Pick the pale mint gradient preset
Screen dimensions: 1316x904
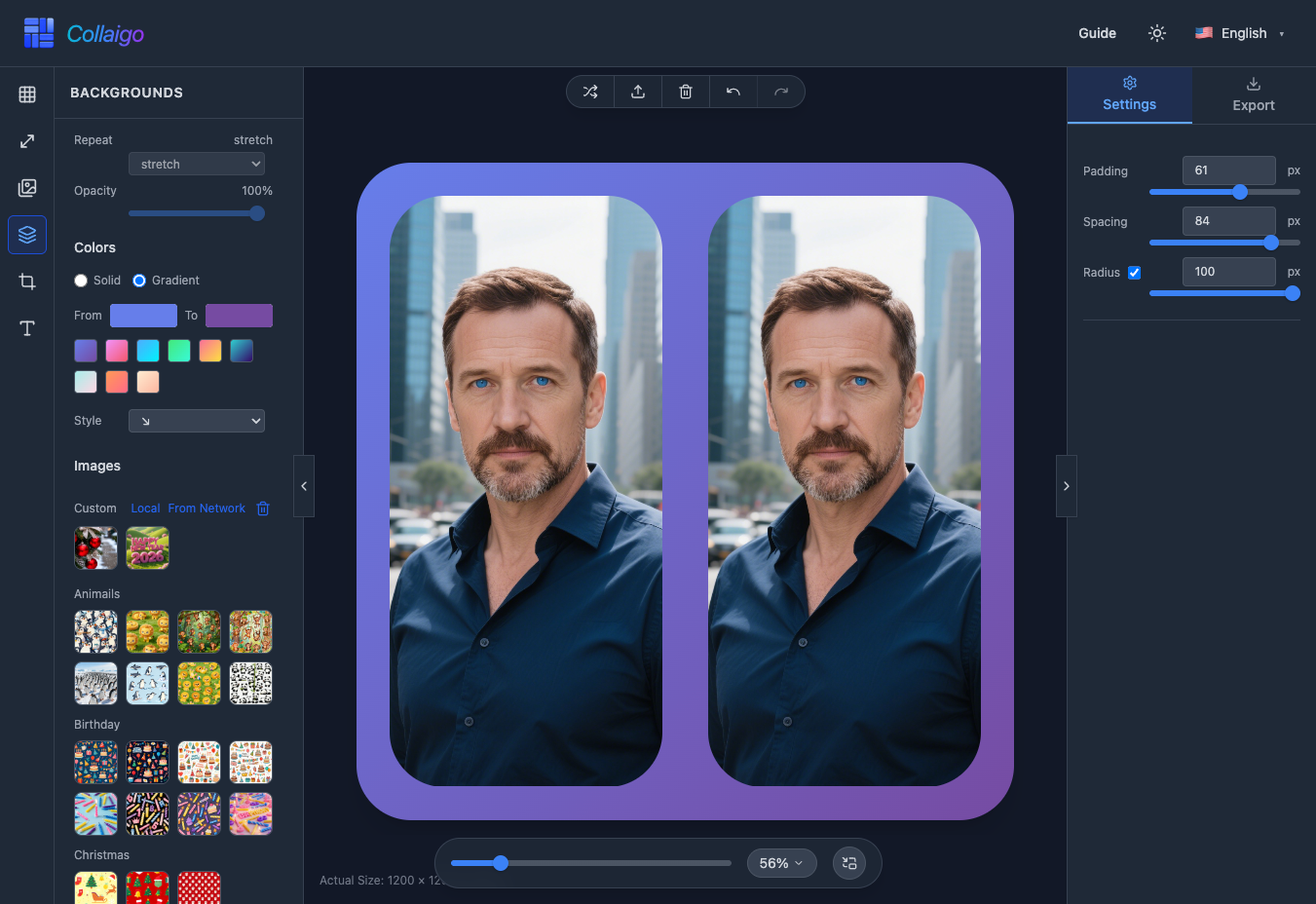[x=86, y=382]
